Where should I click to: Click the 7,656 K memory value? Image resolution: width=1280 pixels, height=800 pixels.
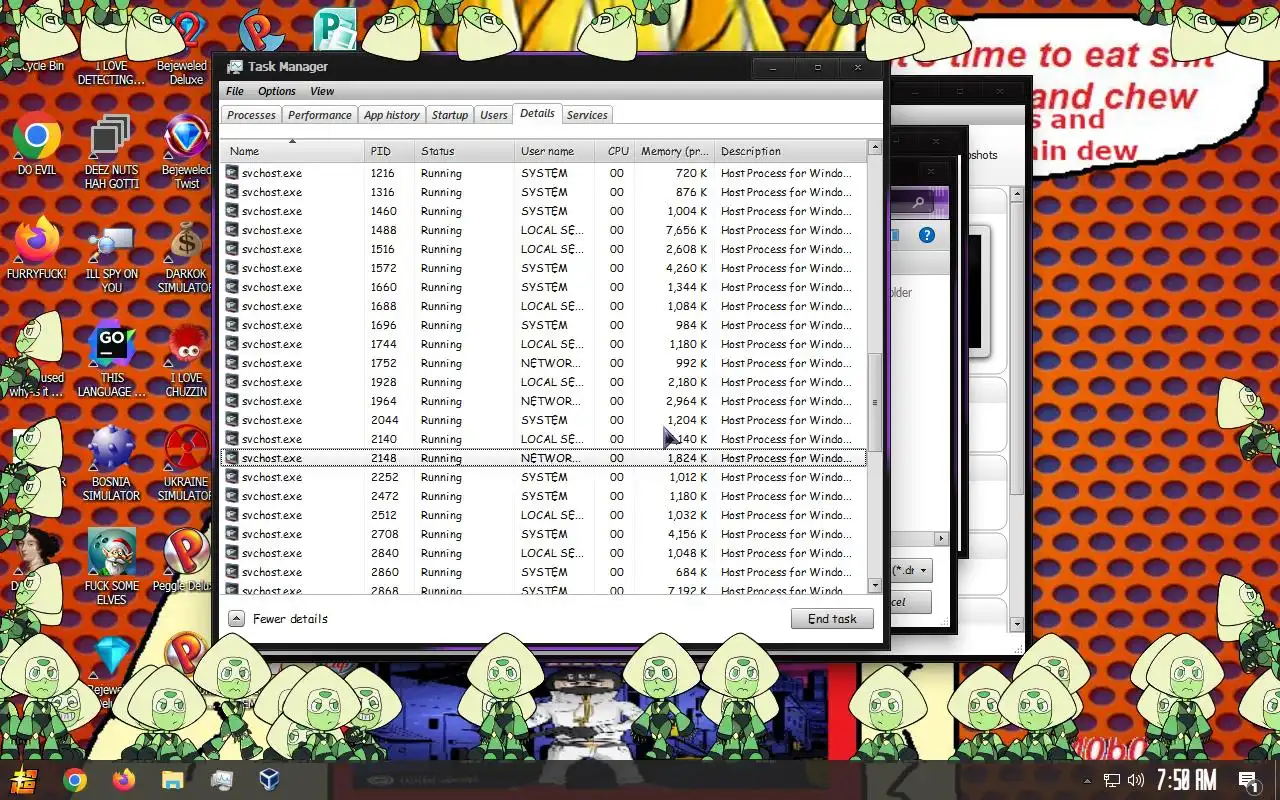pyautogui.click(x=686, y=230)
